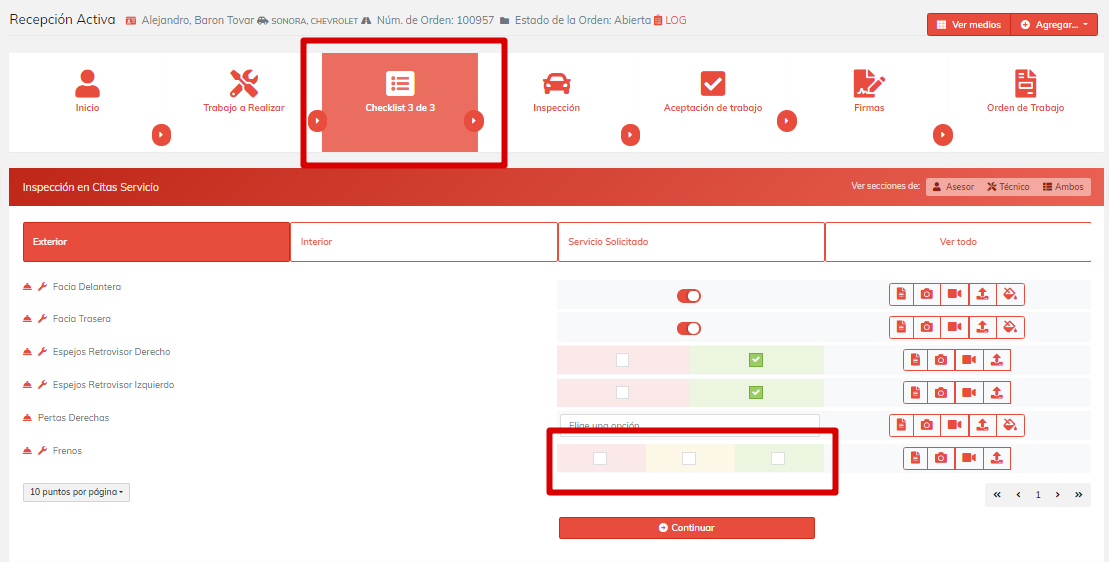Switch to the Servicio Solicitado tab
Screen dimensions: 1109x562
pos(690,242)
